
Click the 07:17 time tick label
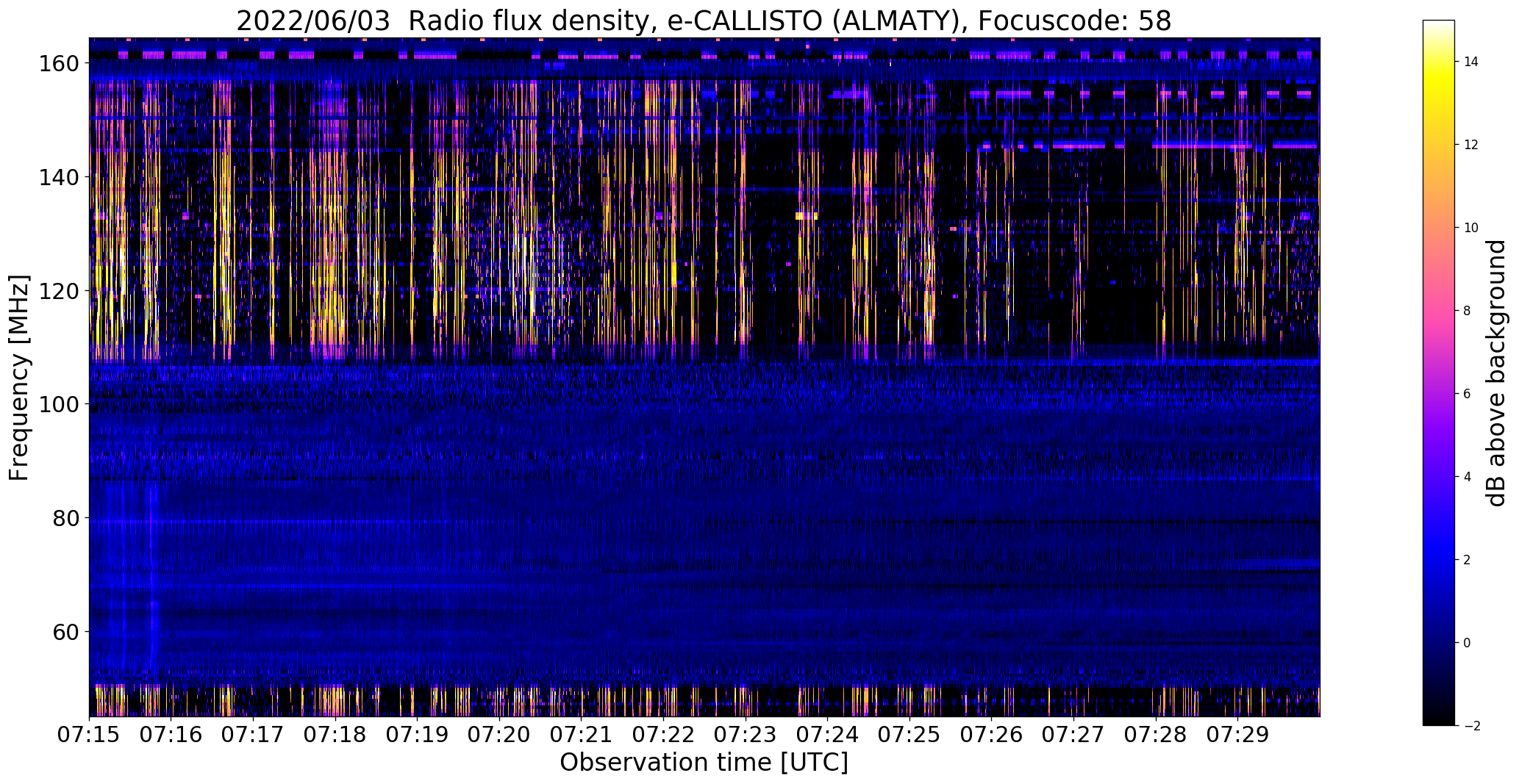click(x=254, y=735)
